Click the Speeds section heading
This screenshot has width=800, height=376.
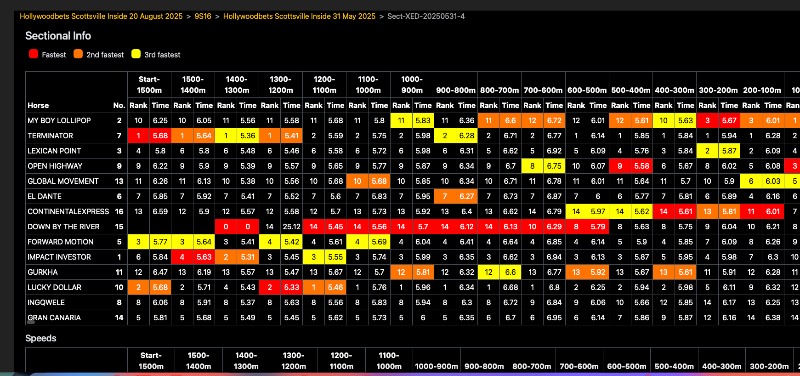(41, 338)
